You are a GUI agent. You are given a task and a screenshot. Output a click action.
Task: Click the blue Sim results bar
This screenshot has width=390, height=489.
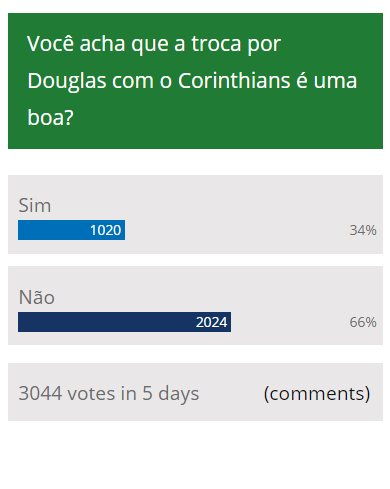(x=71, y=230)
